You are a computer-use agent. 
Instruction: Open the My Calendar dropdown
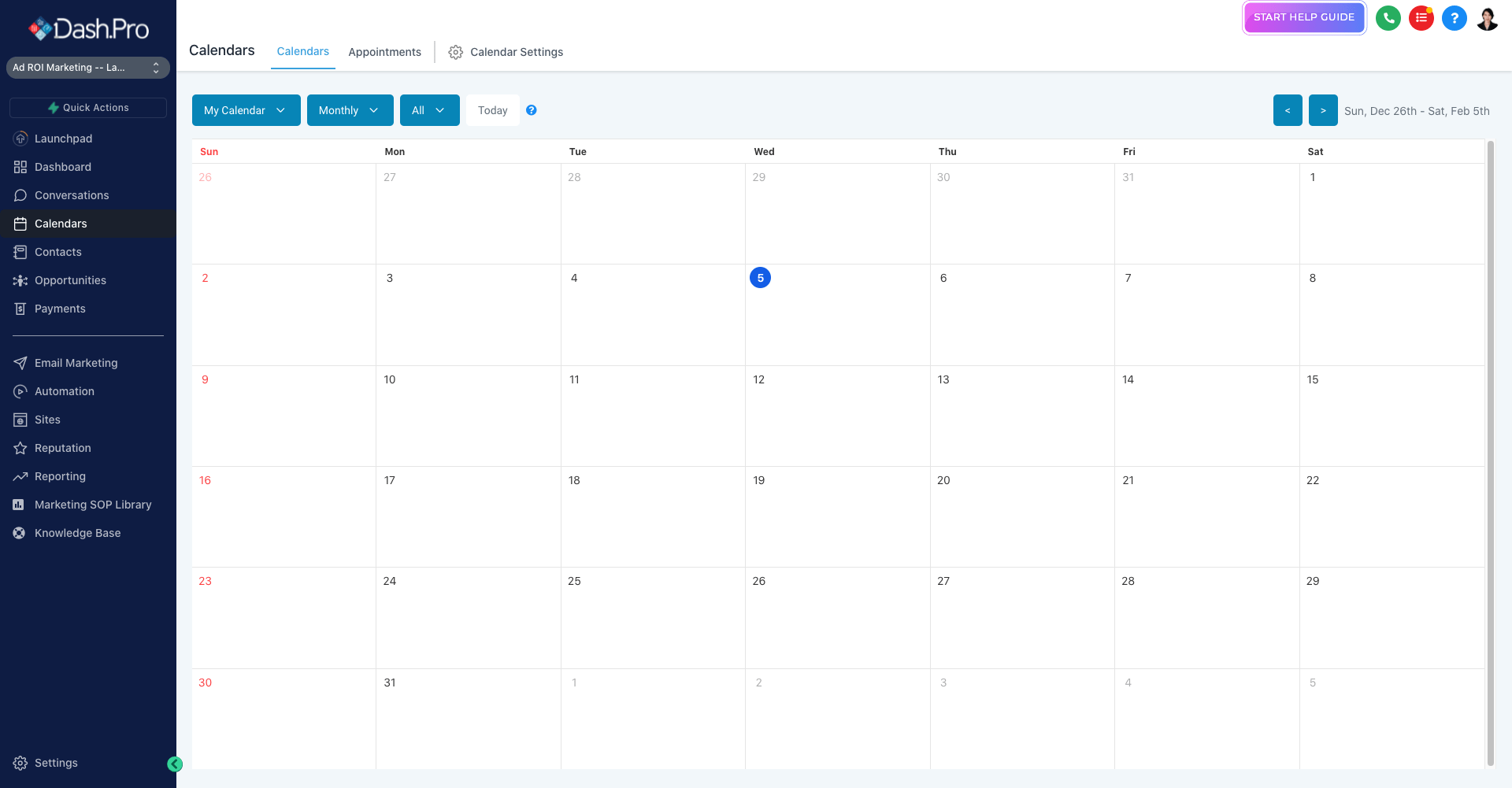coord(246,110)
